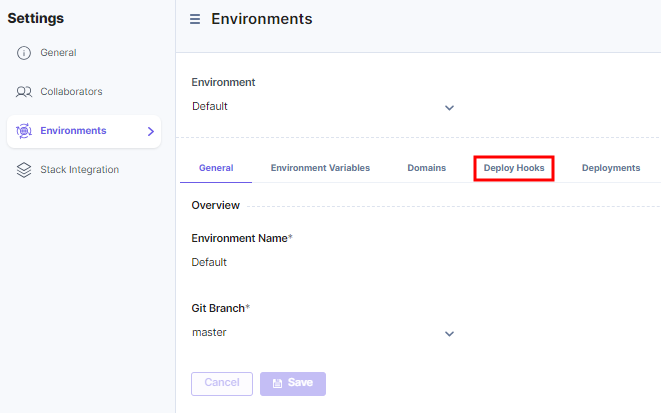The image size is (661, 413).
Task: Select the General tab
Action: [x=216, y=168]
